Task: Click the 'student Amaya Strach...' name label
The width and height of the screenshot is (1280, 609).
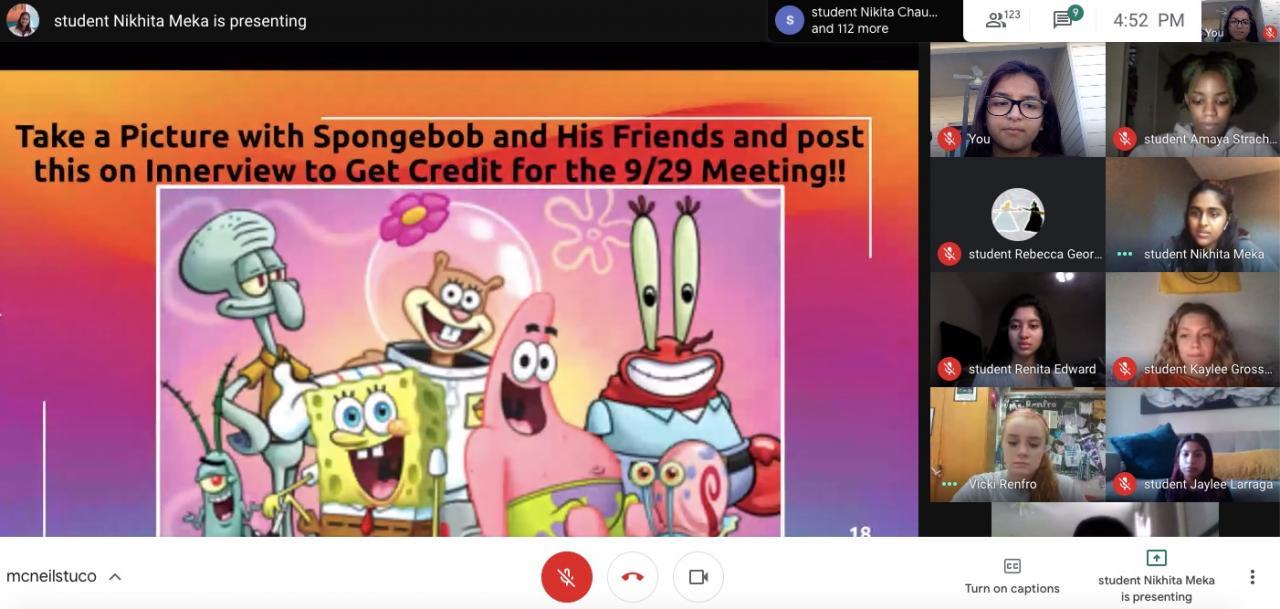Action: coord(1210,139)
